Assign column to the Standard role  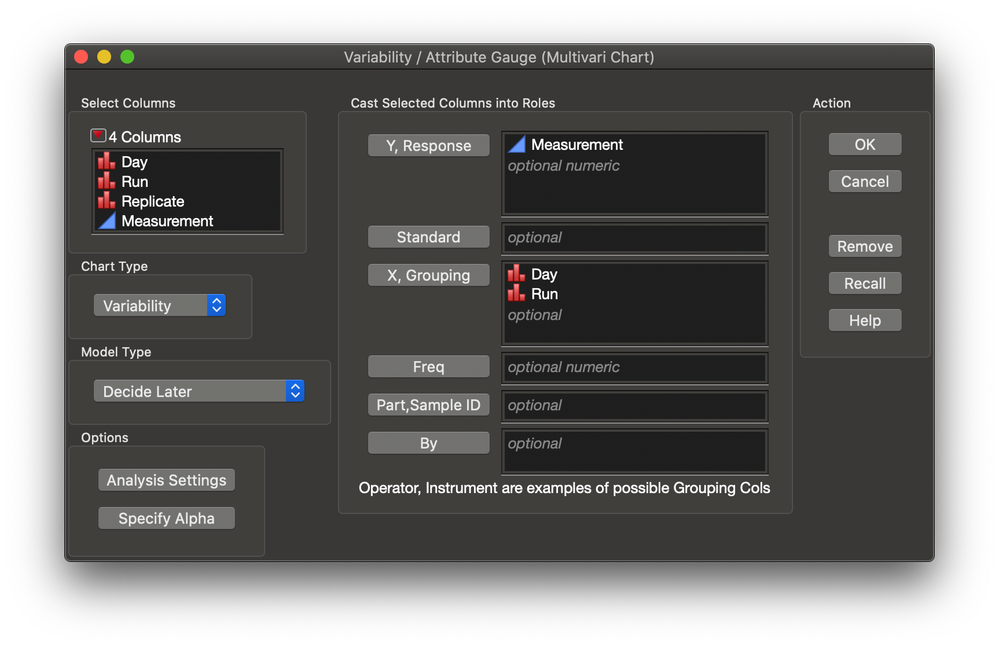point(428,237)
